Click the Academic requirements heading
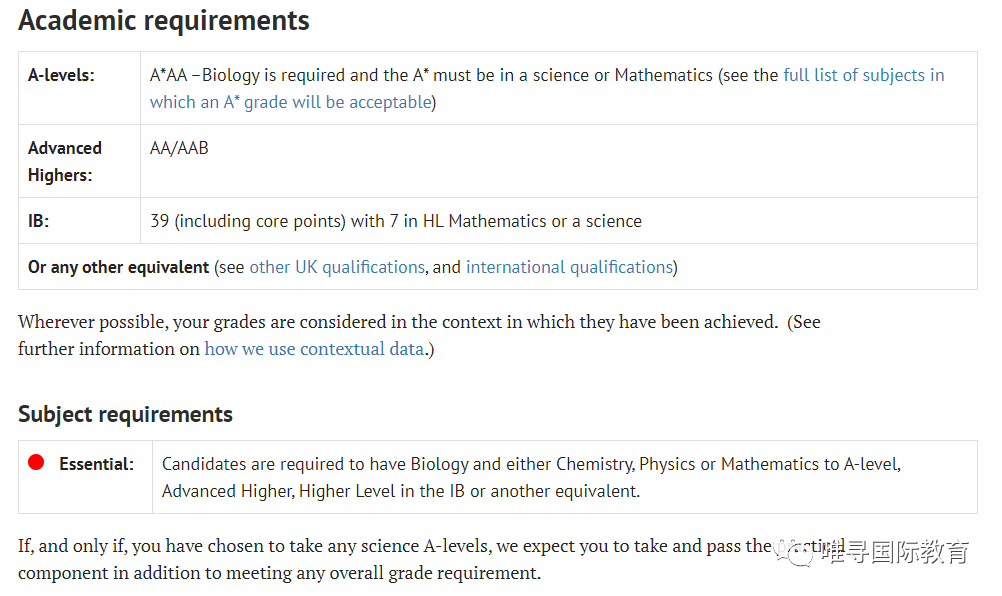The image size is (1002, 596). pos(164,20)
